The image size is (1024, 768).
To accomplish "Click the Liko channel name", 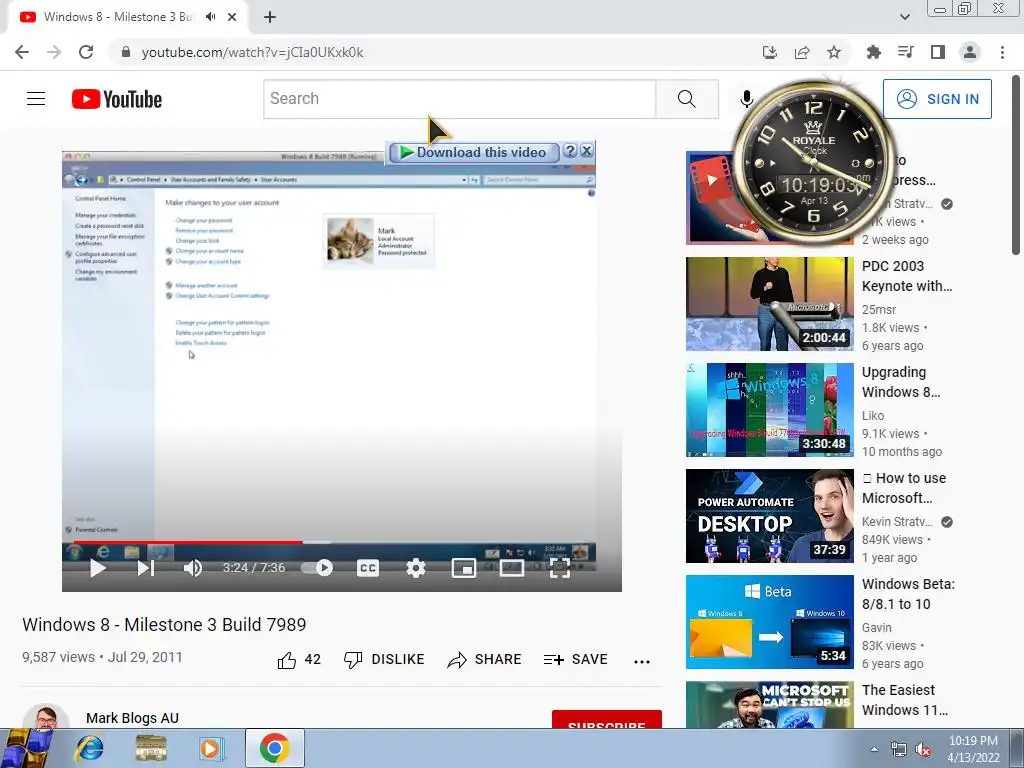I will (x=872, y=415).
